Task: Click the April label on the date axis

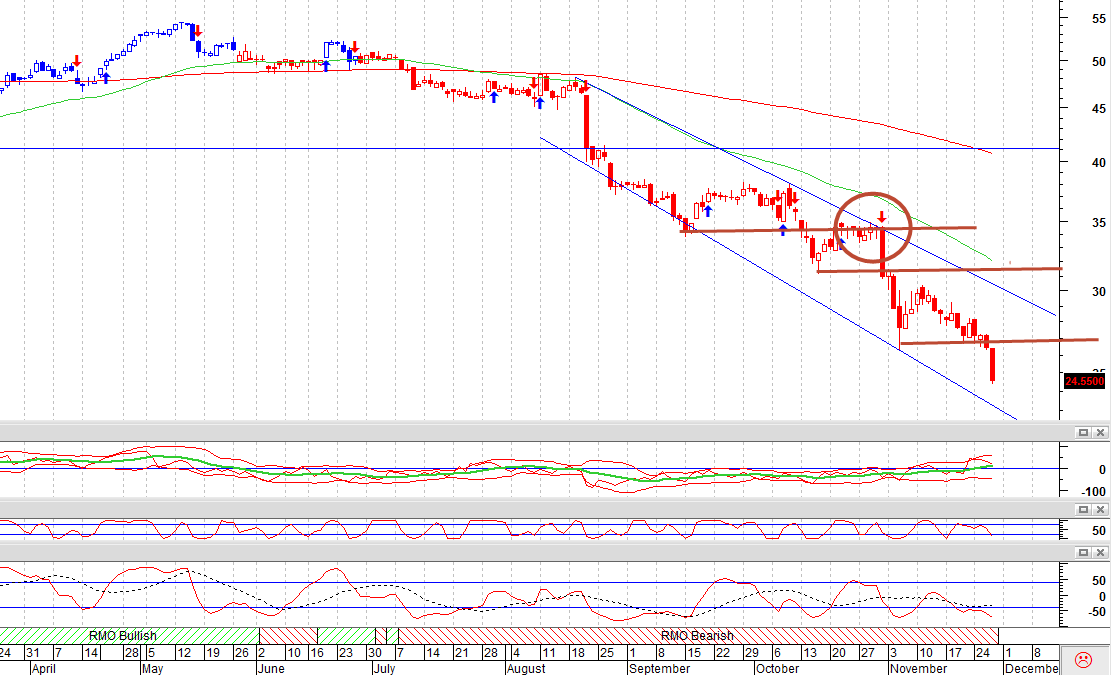Action: click(x=43, y=668)
